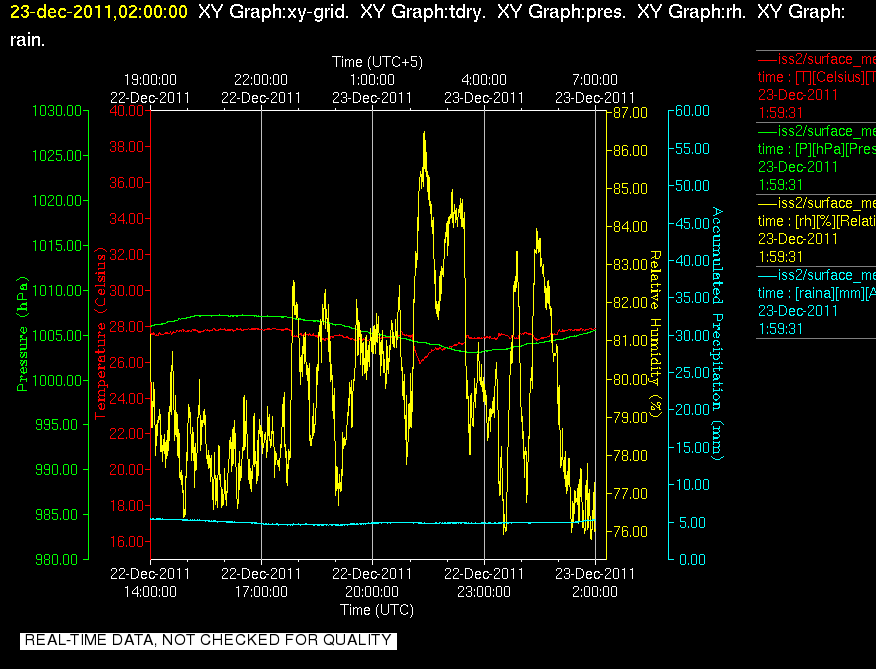Viewport: 876px width, 669px height.
Task: Click the yellow relative humidity legend entry
Action: [816, 230]
